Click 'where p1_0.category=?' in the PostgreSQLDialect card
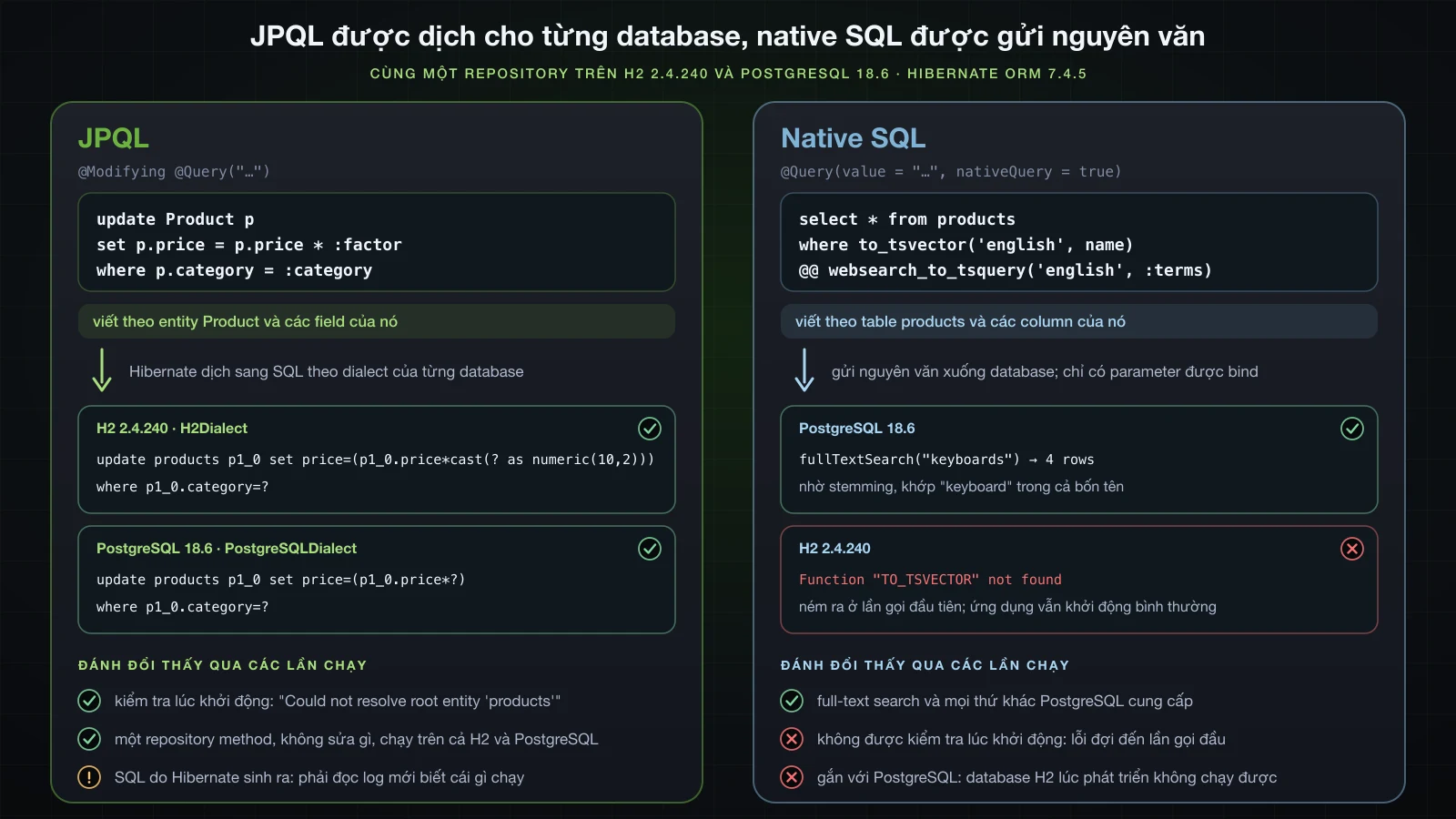 tap(183, 607)
